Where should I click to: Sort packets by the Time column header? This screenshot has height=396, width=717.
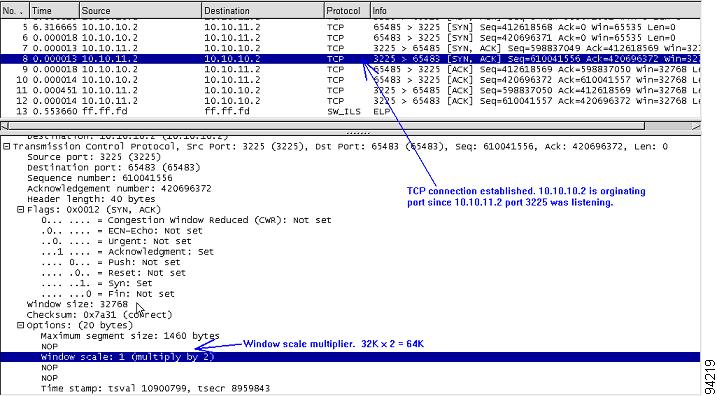(55, 11)
